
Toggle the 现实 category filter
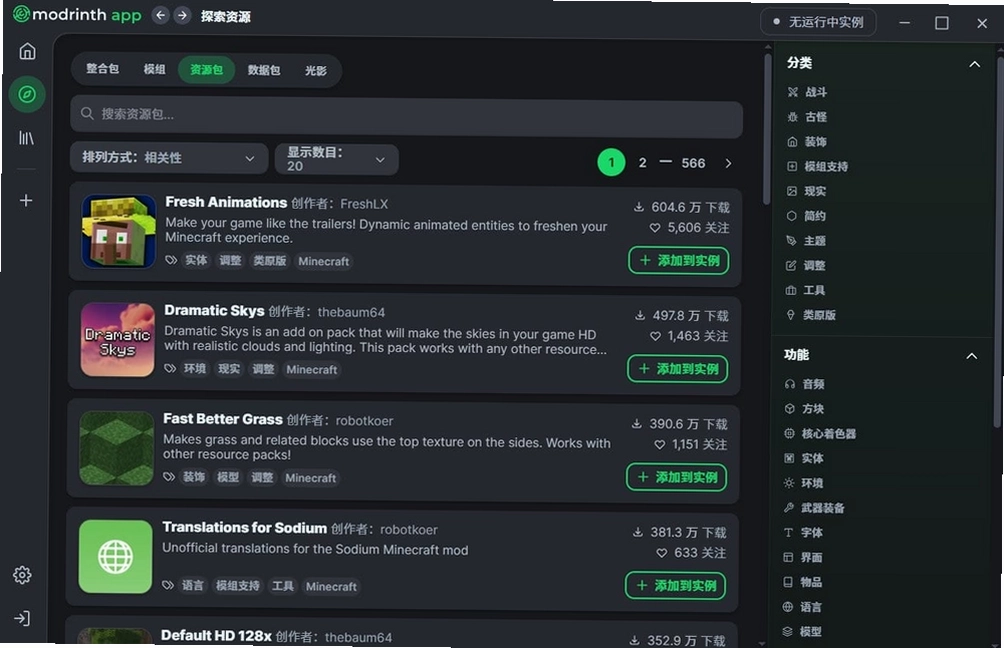coord(807,191)
